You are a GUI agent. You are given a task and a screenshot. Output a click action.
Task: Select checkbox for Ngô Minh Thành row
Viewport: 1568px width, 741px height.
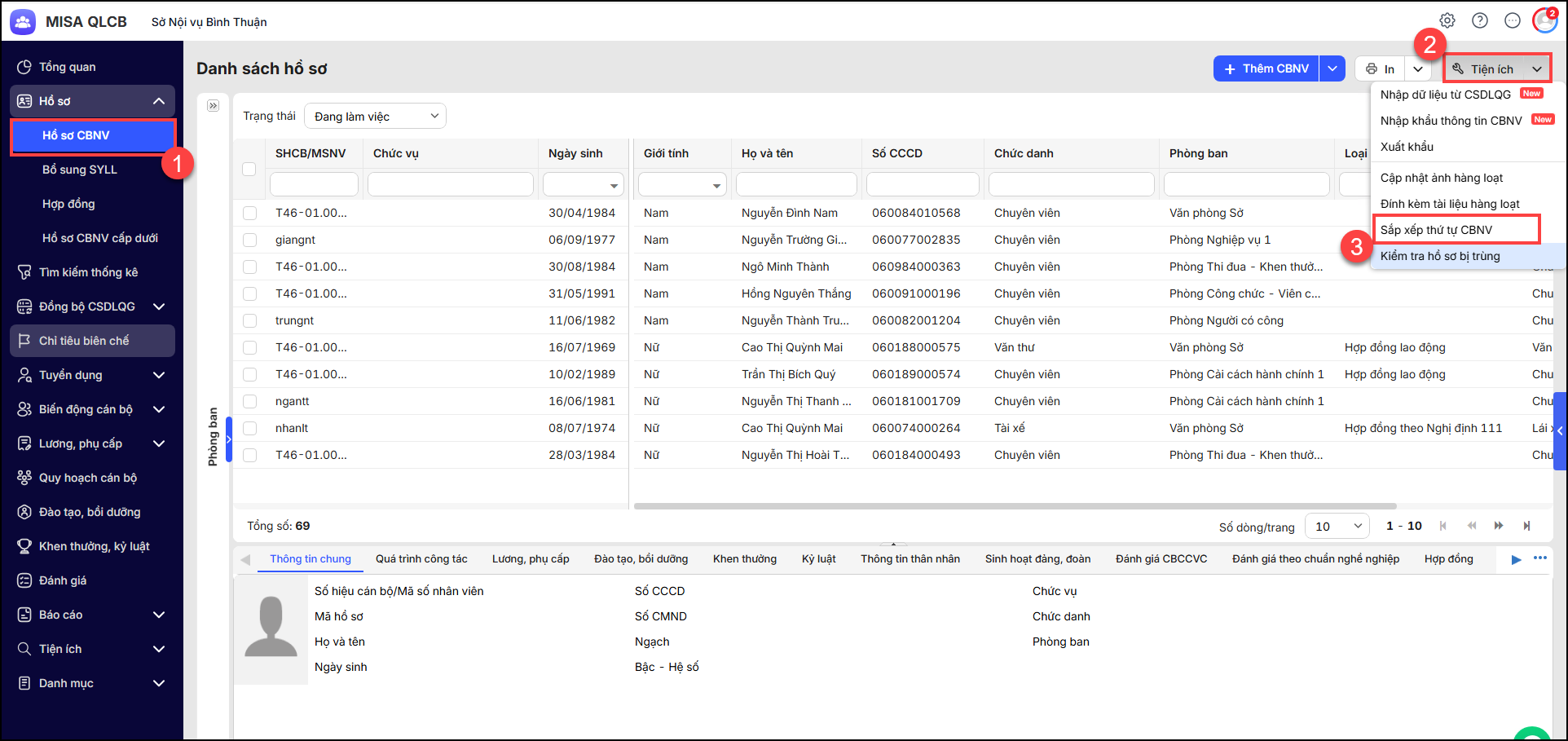(249, 267)
